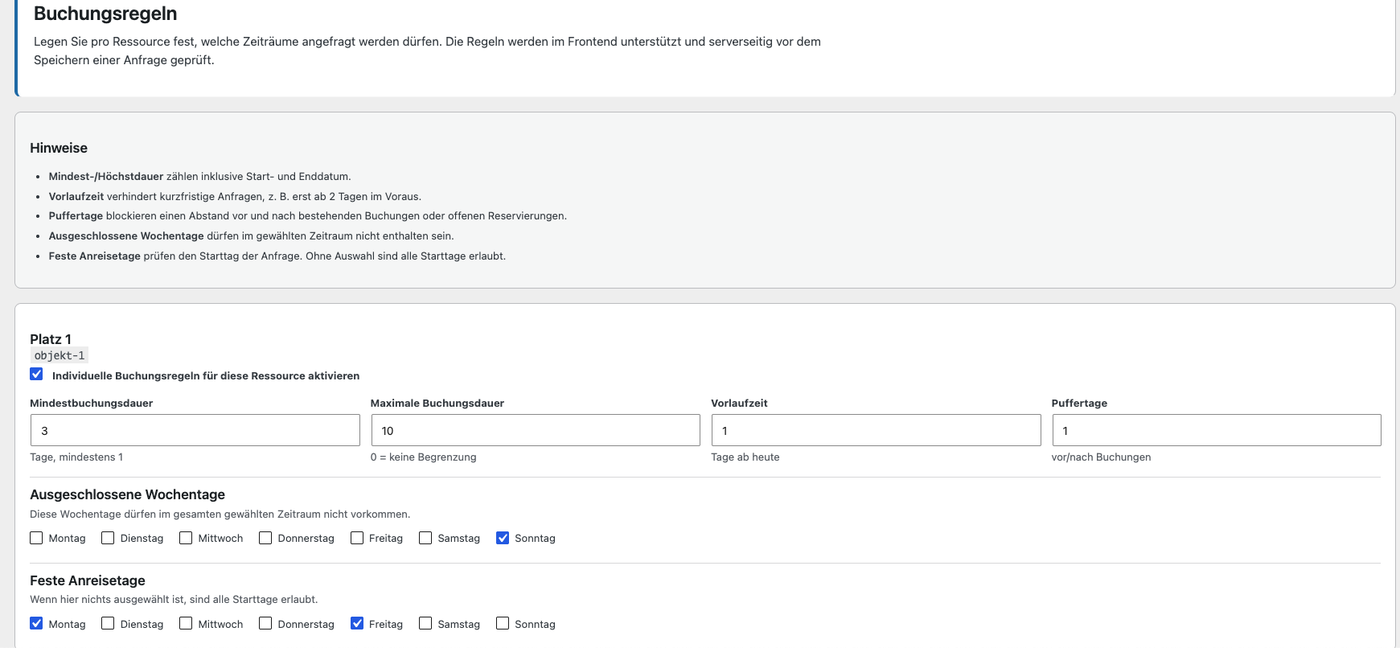The image size is (1400, 648).
Task: Check Mittwoch under Feste Anreisetage
Action: click(186, 623)
